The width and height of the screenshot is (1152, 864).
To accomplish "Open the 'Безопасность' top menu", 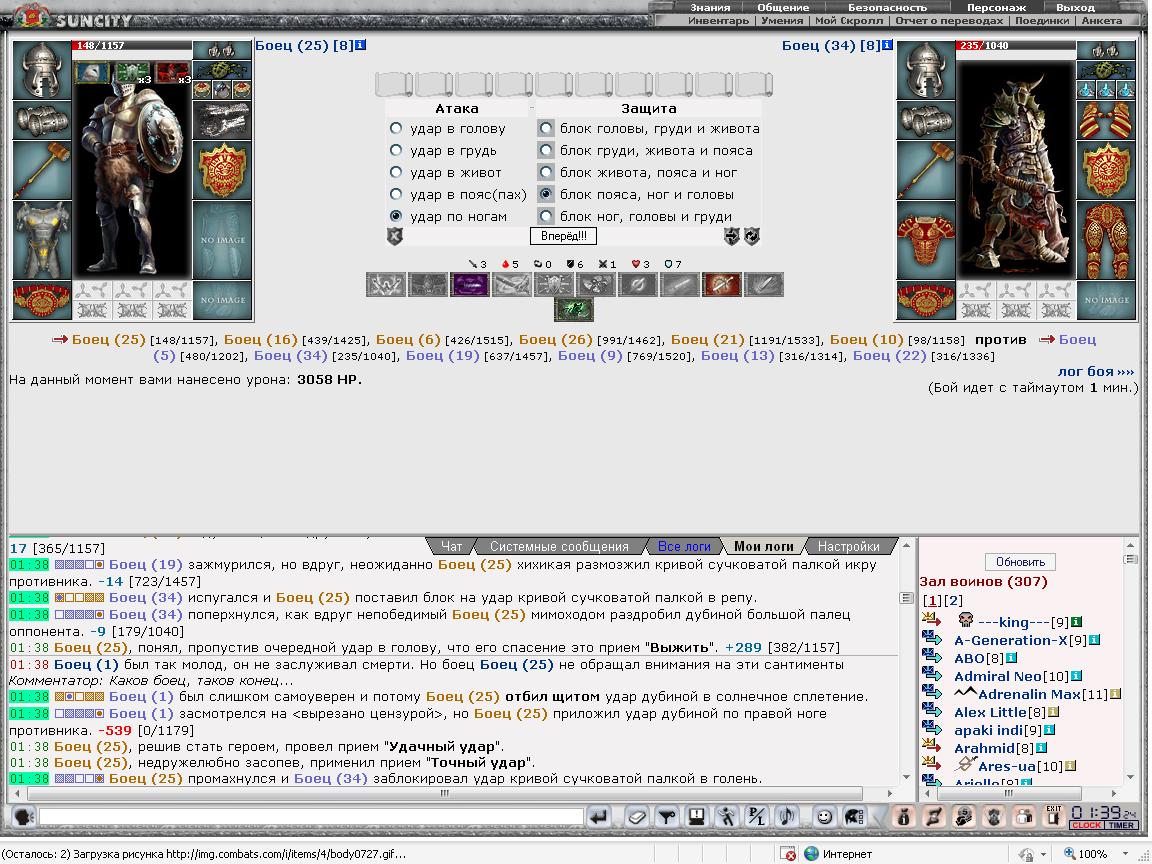I will (x=888, y=7).
